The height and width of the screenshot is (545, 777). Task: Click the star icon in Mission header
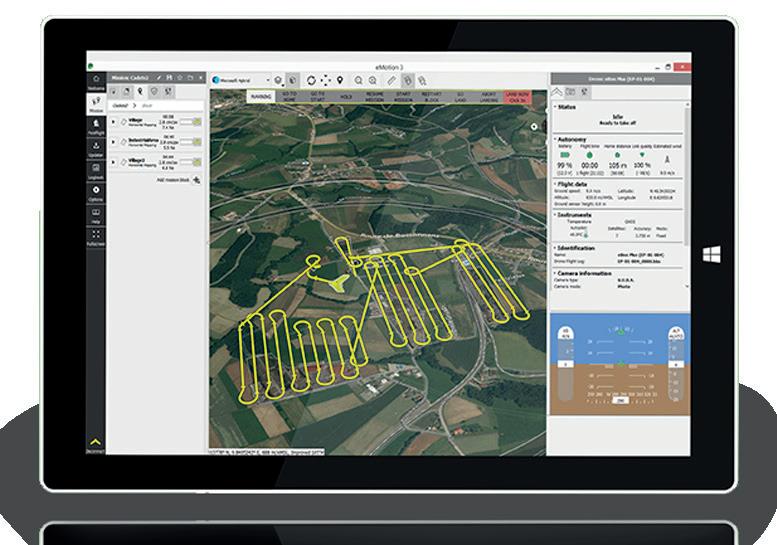click(x=180, y=78)
